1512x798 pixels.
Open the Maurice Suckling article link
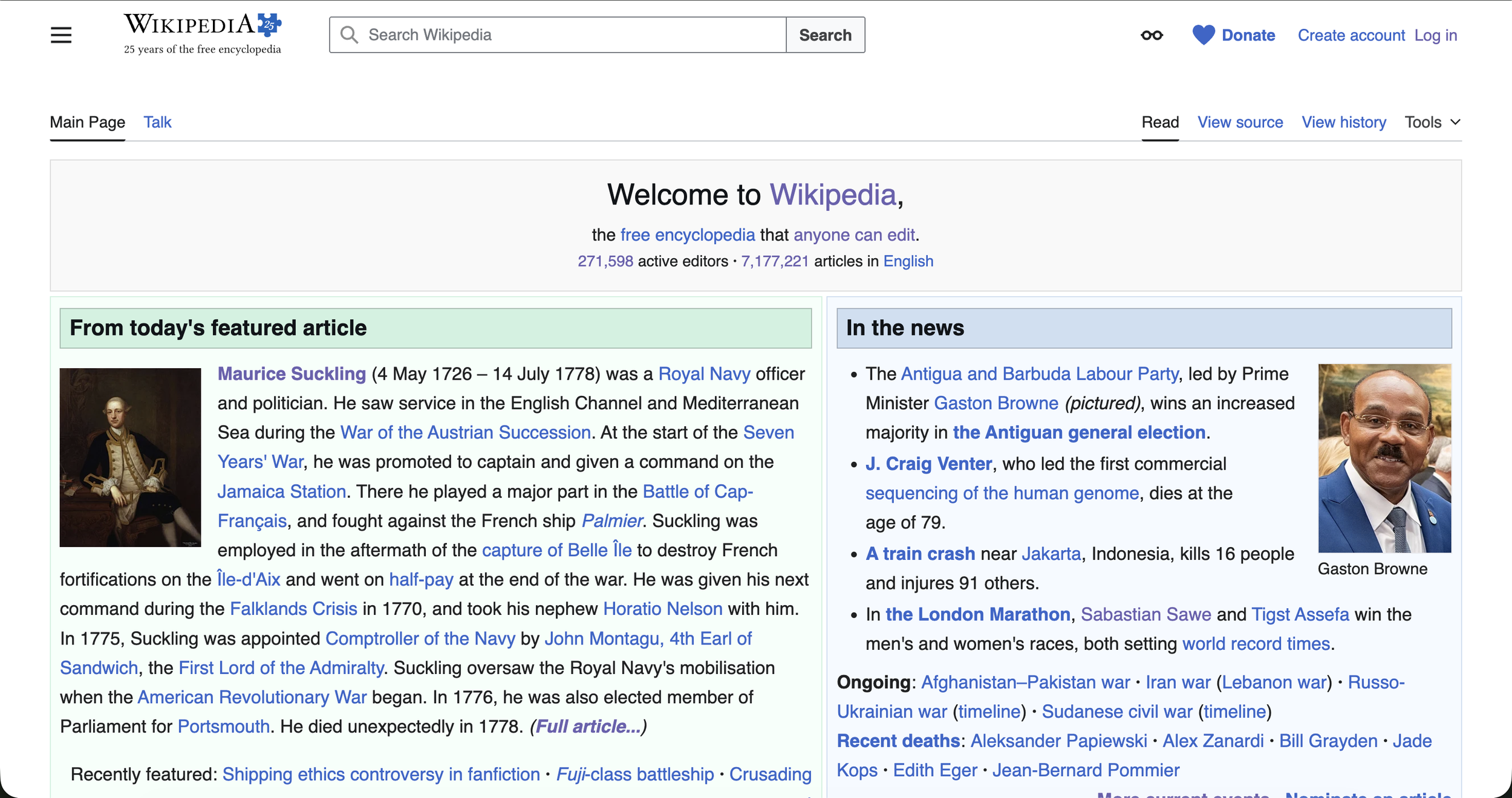292,374
